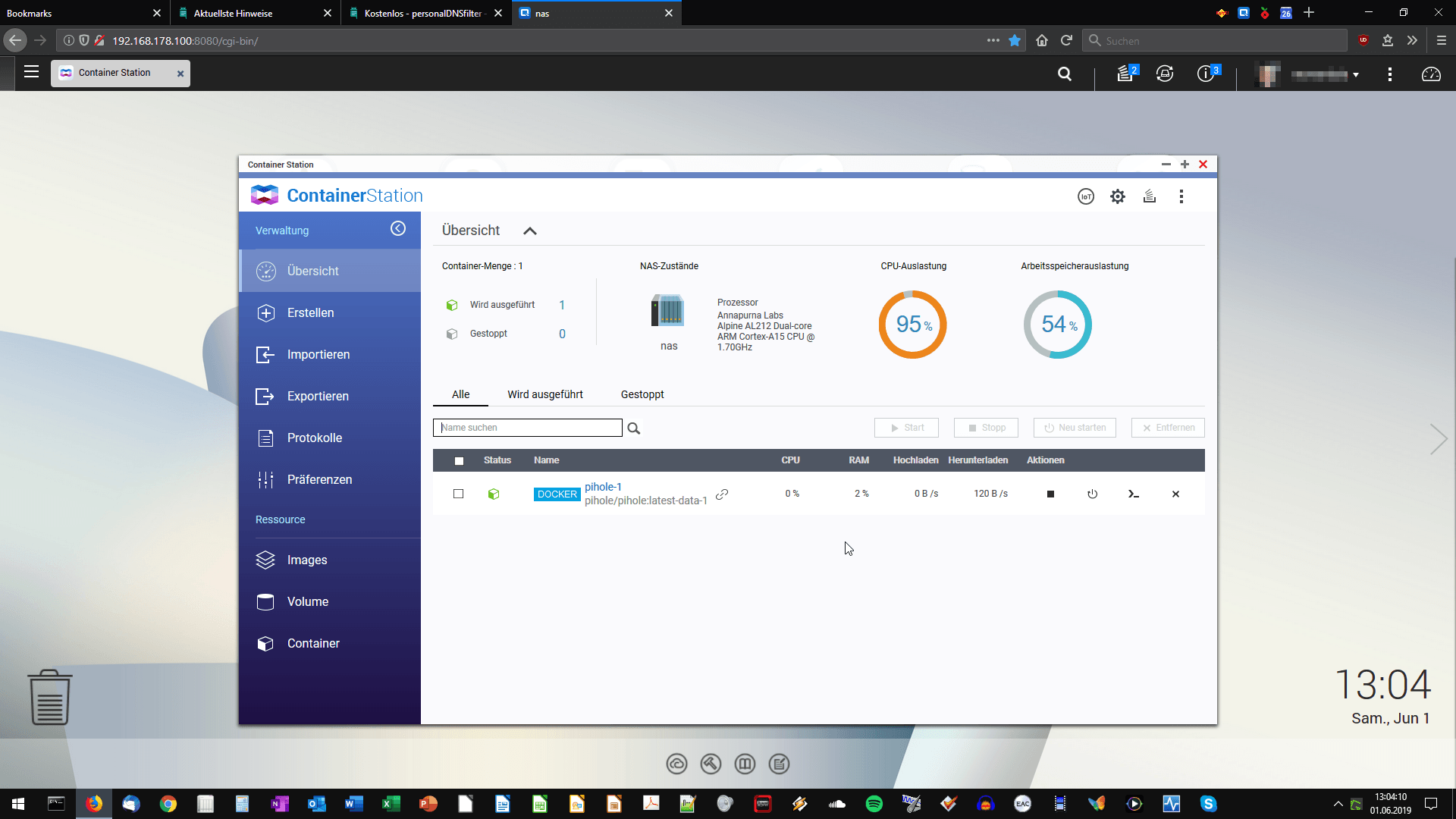Open Erstellen in the sidebar

point(330,312)
